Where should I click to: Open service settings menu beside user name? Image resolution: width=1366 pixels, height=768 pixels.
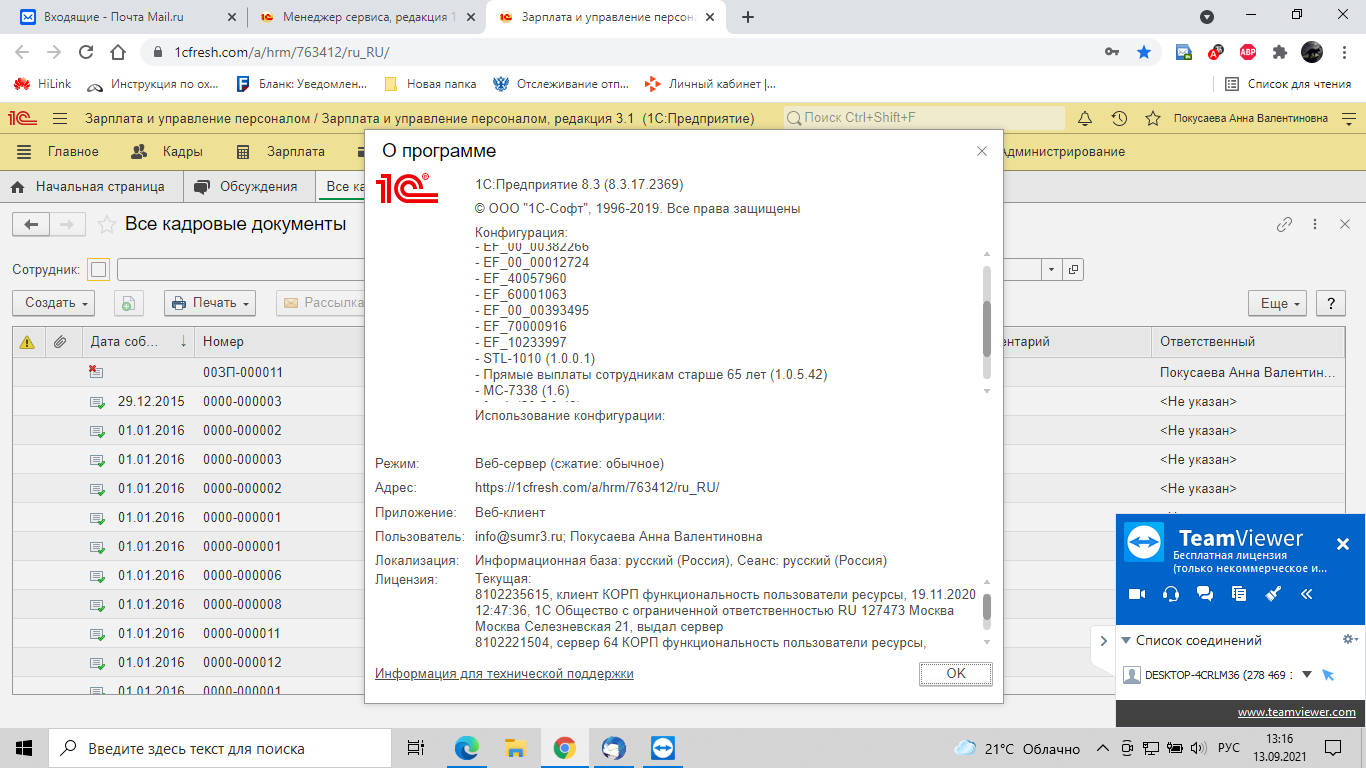(x=1348, y=118)
